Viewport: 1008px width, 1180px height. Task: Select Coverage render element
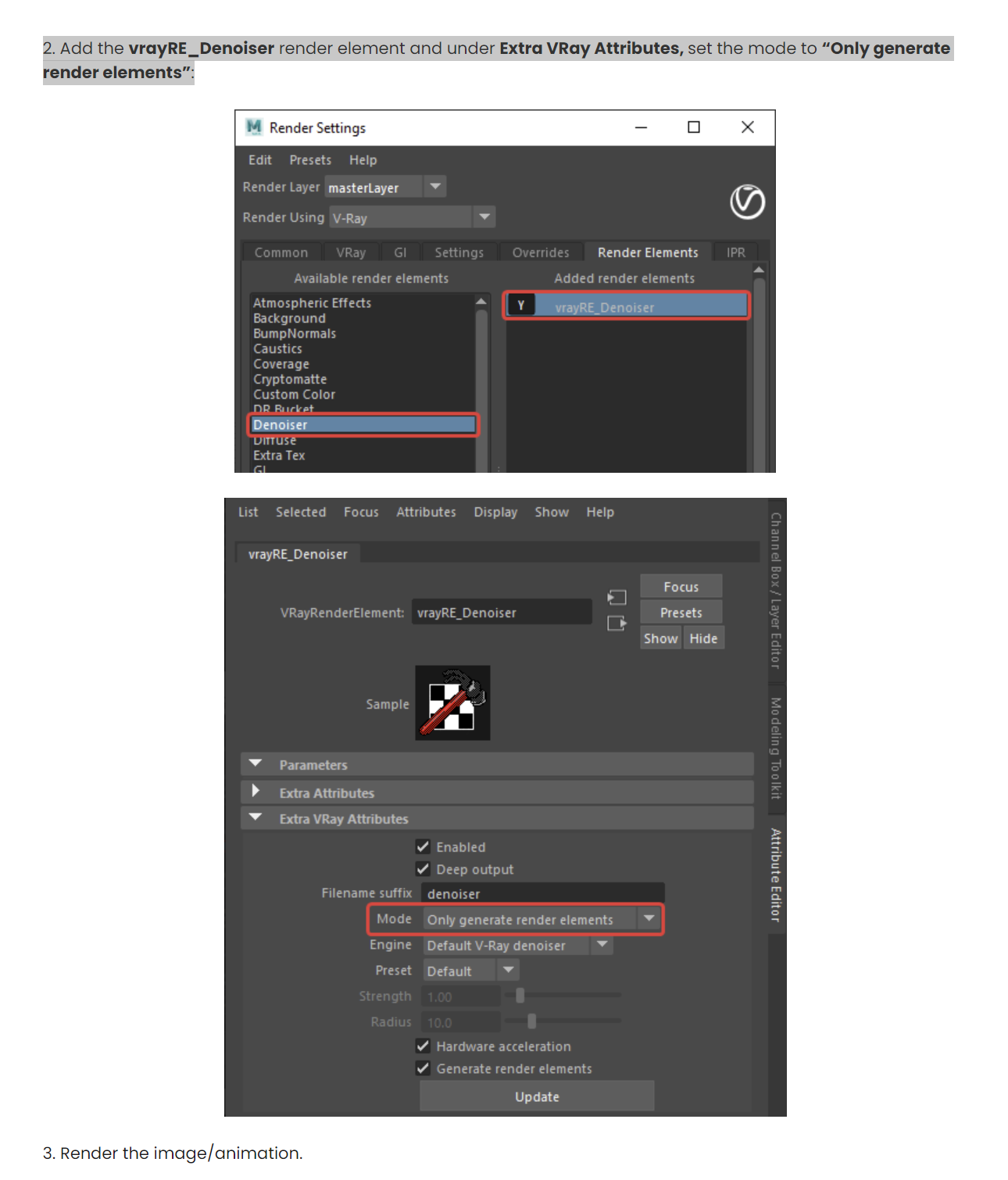281,363
